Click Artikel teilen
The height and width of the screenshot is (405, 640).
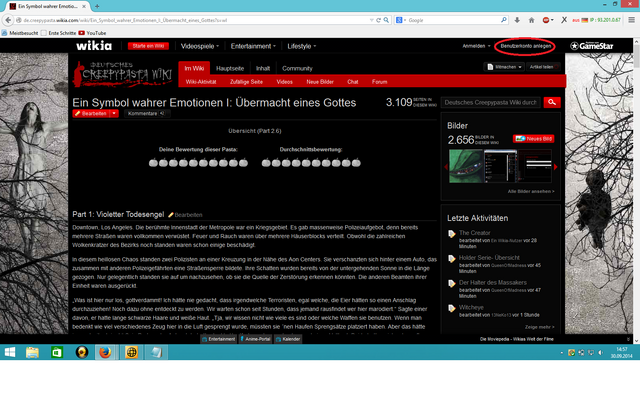pyautogui.click(x=544, y=67)
